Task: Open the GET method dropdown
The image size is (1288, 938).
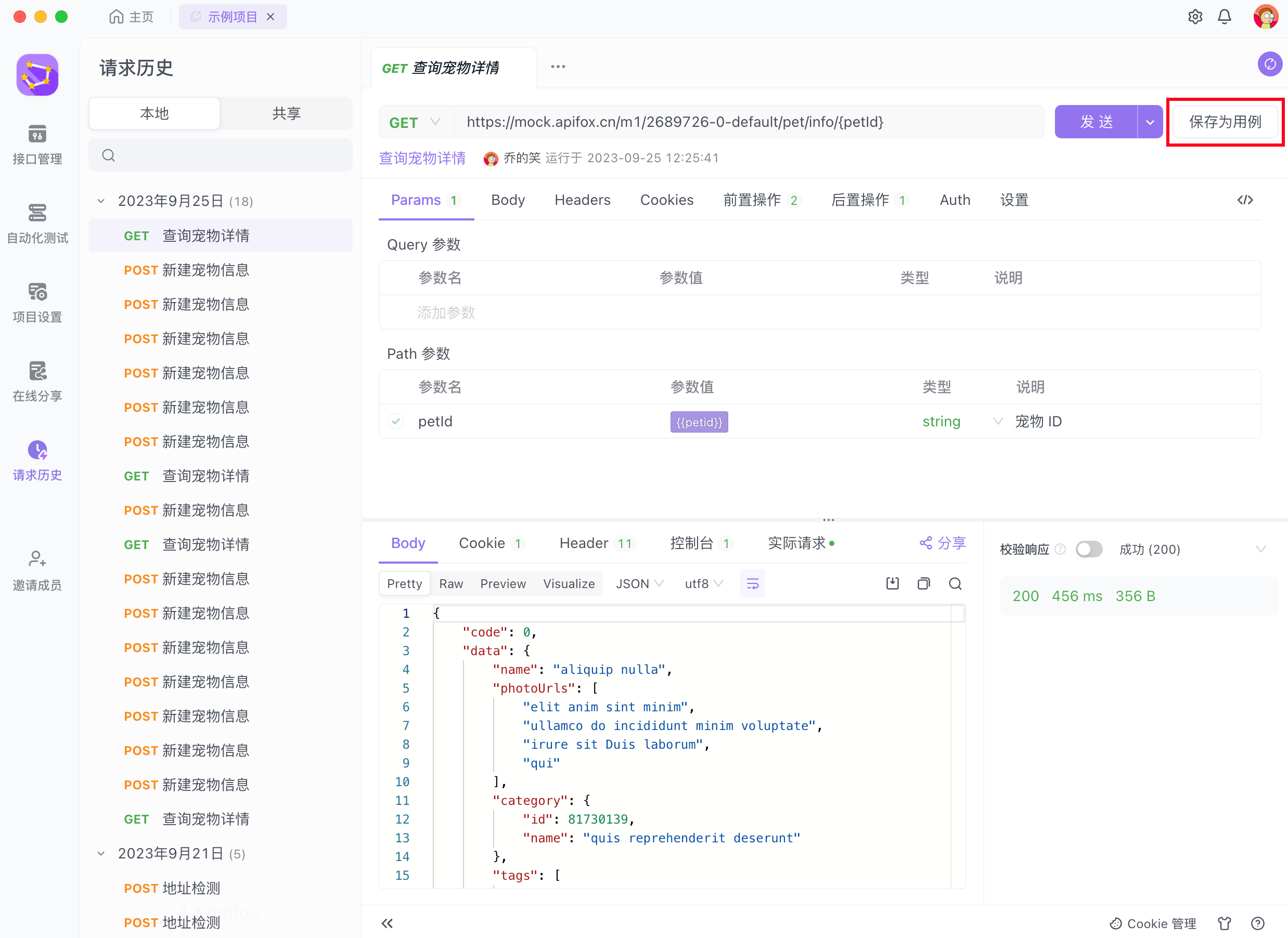Action: 415,122
